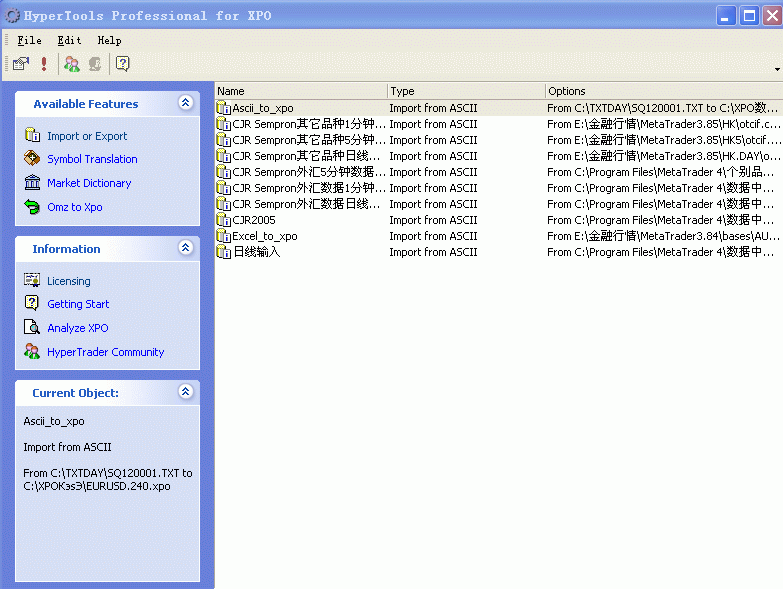783x589 pixels.
Task: Click the Market Dictionary building icon
Action: click(x=32, y=182)
